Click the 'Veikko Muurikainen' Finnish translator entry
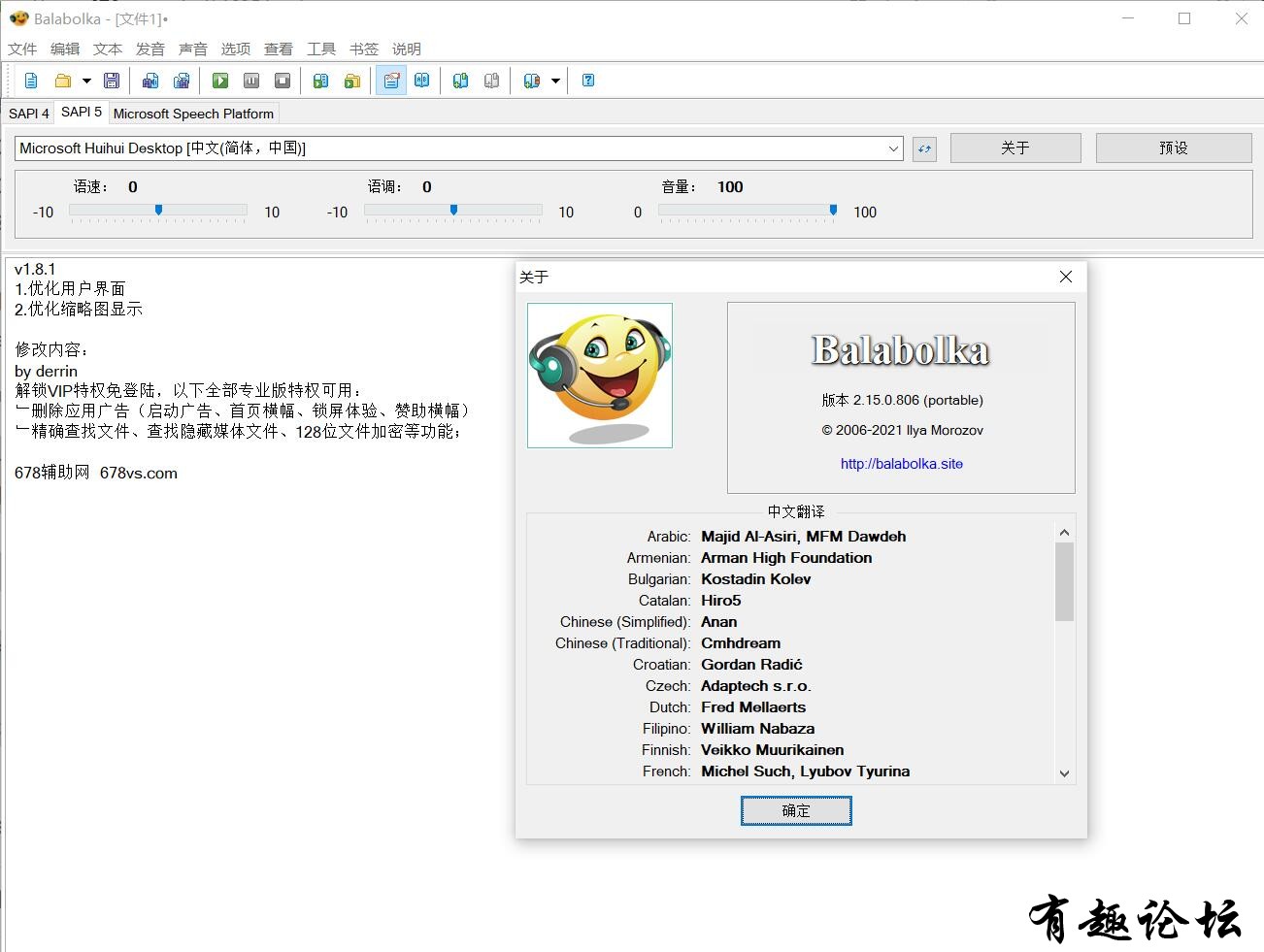The image size is (1264, 952). pyautogui.click(x=773, y=750)
